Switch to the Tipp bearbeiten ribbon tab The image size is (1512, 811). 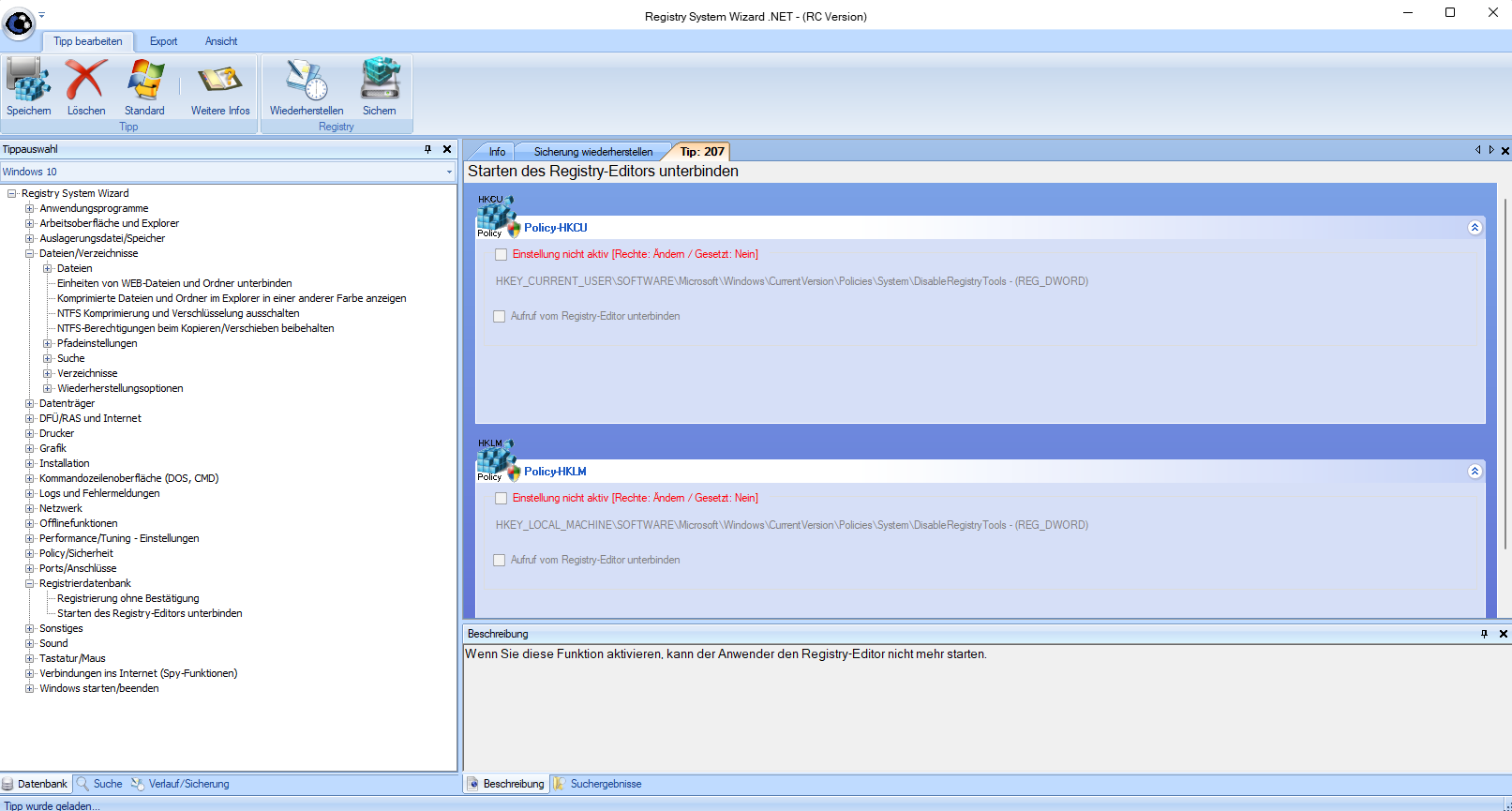click(x=88, y=41)
